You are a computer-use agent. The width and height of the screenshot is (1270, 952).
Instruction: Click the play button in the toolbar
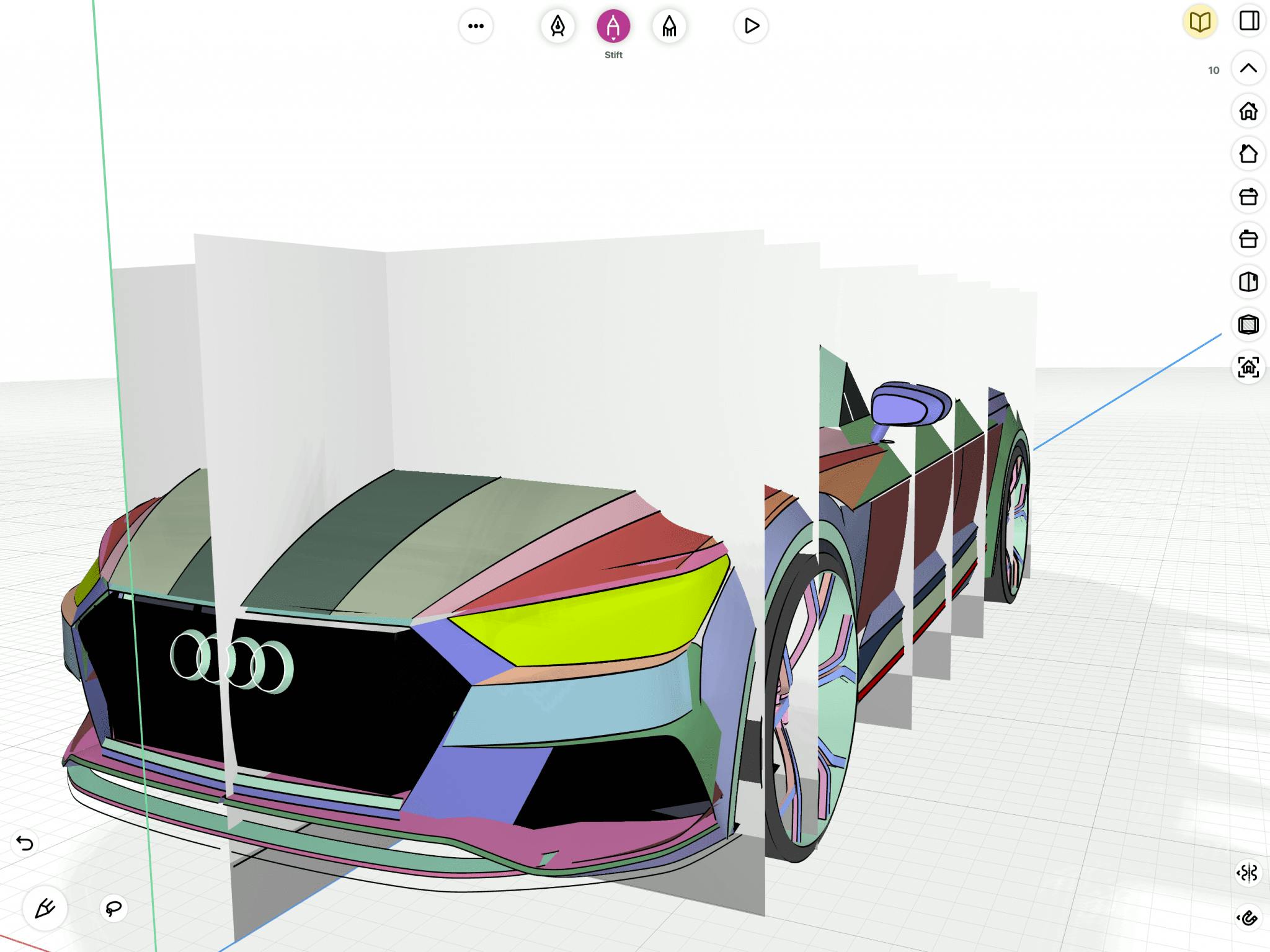[751, 26]
